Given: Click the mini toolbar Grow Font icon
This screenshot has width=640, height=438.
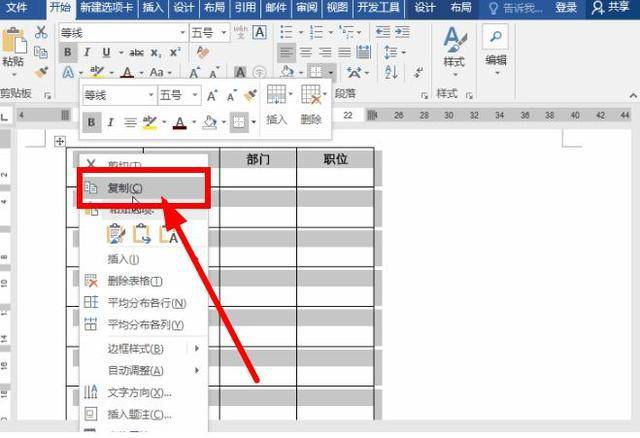Looking at the screenshot, I should [211, 96].
